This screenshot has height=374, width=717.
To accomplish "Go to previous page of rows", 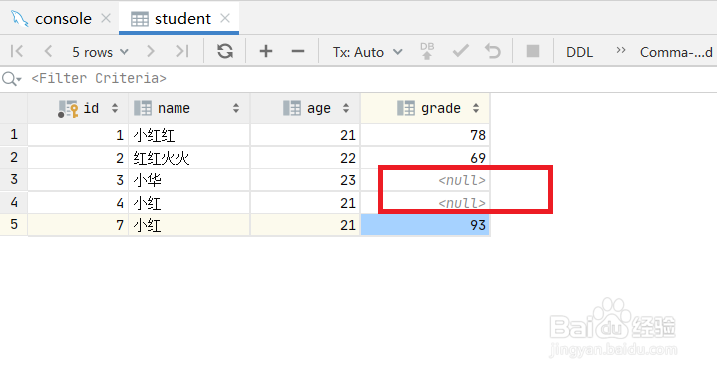I will (x=48, y=51).
